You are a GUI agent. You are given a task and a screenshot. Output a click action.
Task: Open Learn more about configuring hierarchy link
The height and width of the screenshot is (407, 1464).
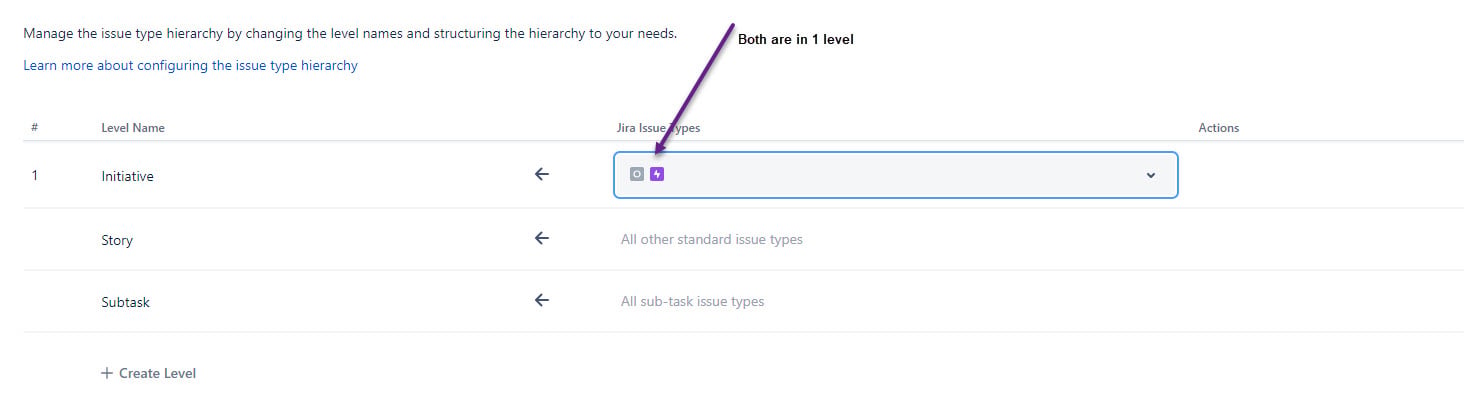tap(190, 65)
